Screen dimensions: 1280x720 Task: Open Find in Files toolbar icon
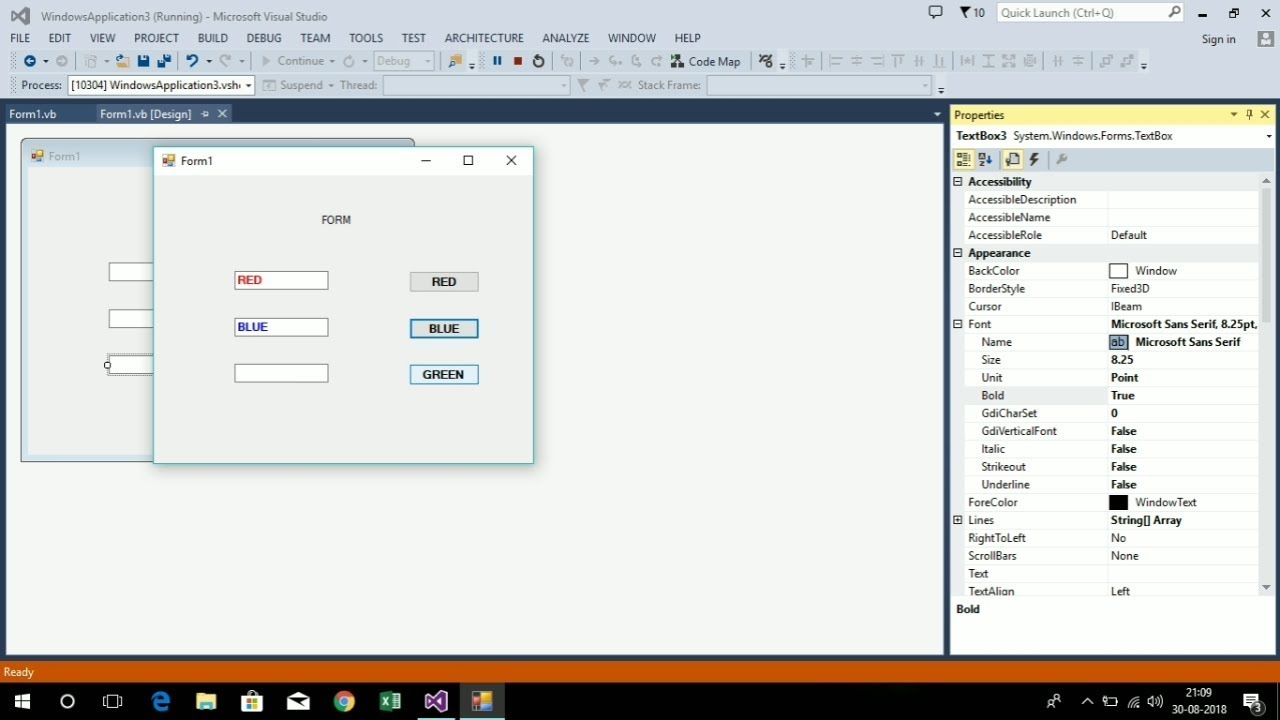(x=455, y=61)
